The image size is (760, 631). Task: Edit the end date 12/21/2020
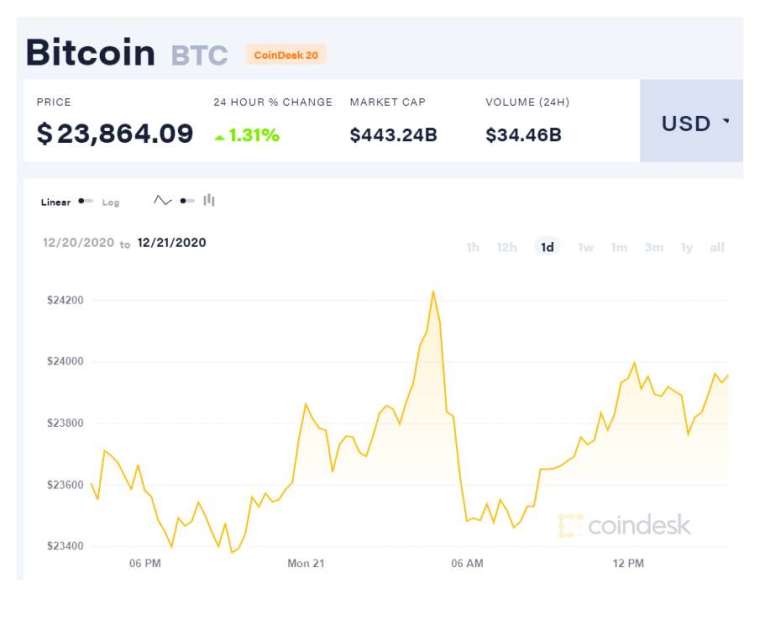pos(172,242)
